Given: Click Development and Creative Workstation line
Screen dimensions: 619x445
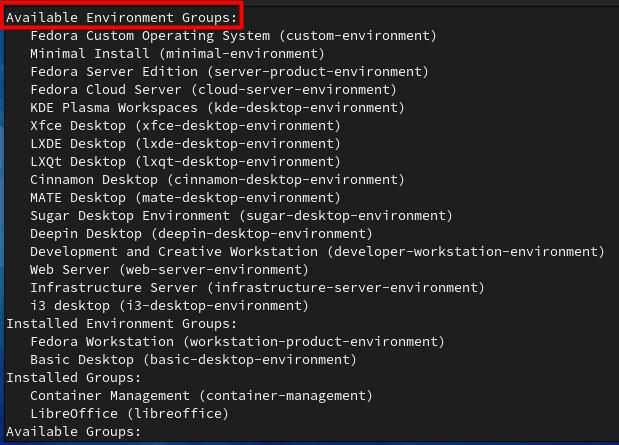Looking at the screenshot, I should point(317,251).
